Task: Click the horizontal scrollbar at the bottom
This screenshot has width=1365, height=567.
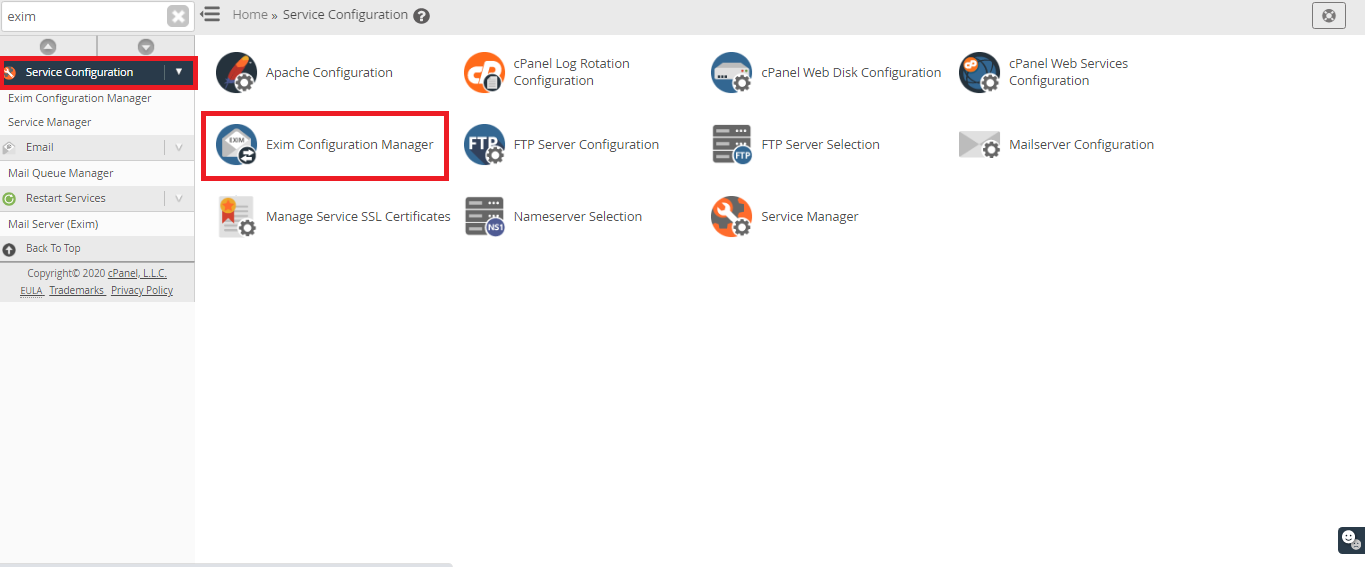Action: click(226, 564)
